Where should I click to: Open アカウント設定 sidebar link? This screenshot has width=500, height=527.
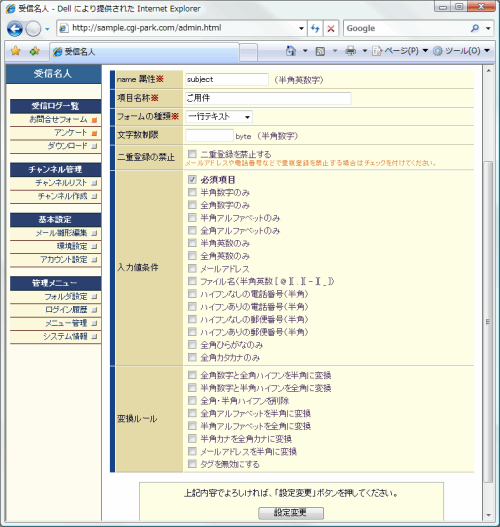click(x=64, y=259)
